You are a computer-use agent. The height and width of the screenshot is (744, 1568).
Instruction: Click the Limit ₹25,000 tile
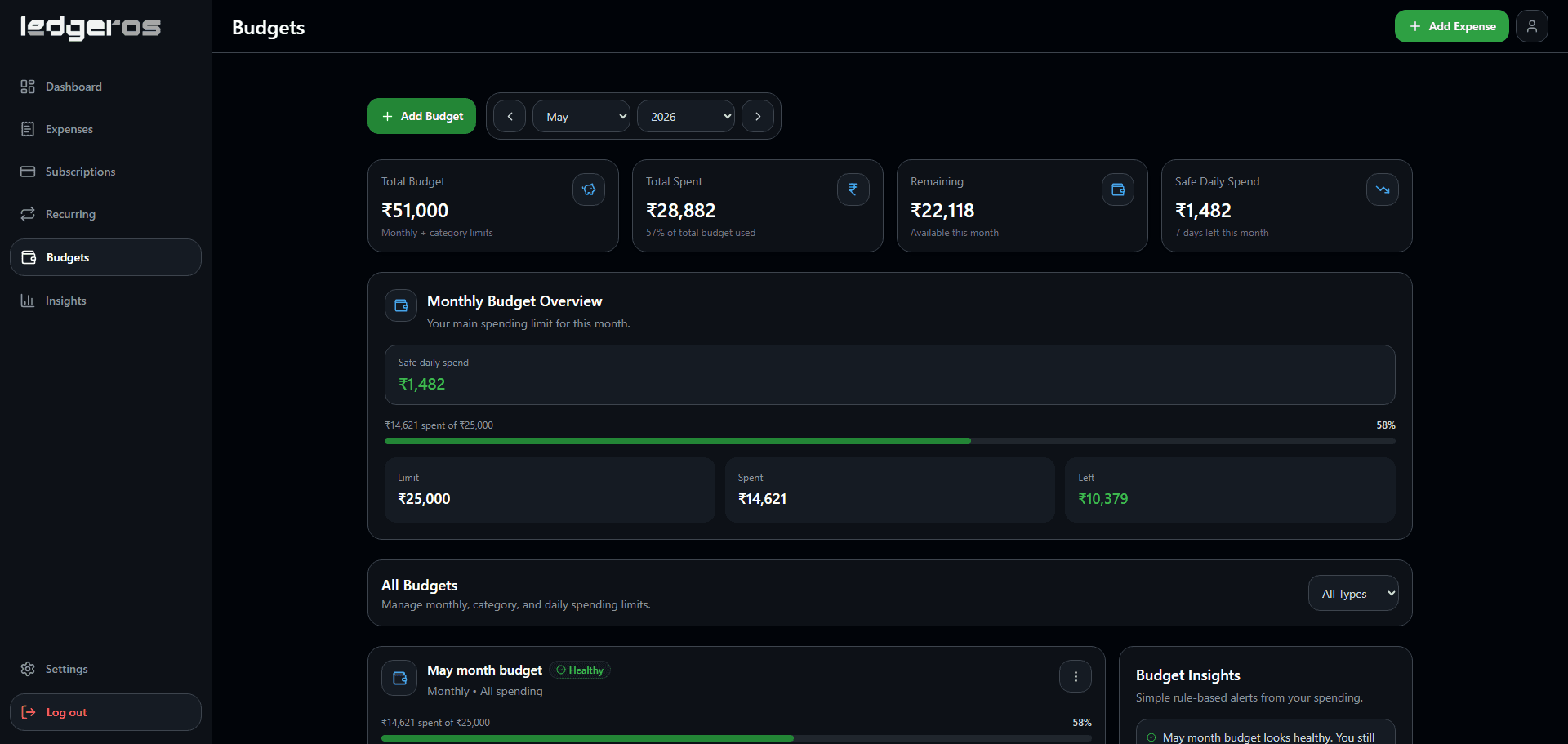(550, 490)
